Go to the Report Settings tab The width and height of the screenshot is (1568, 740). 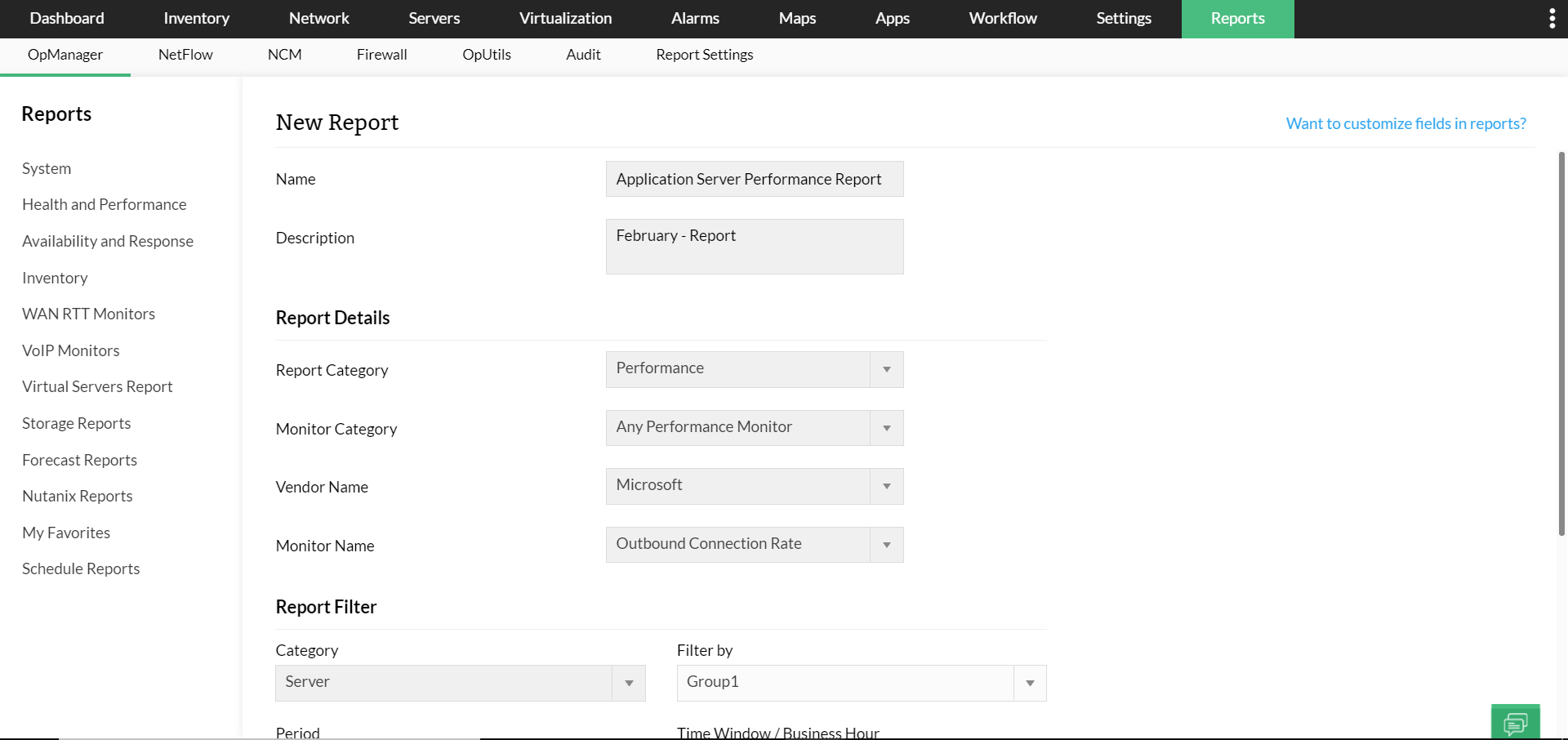click(x=704, y=55)
